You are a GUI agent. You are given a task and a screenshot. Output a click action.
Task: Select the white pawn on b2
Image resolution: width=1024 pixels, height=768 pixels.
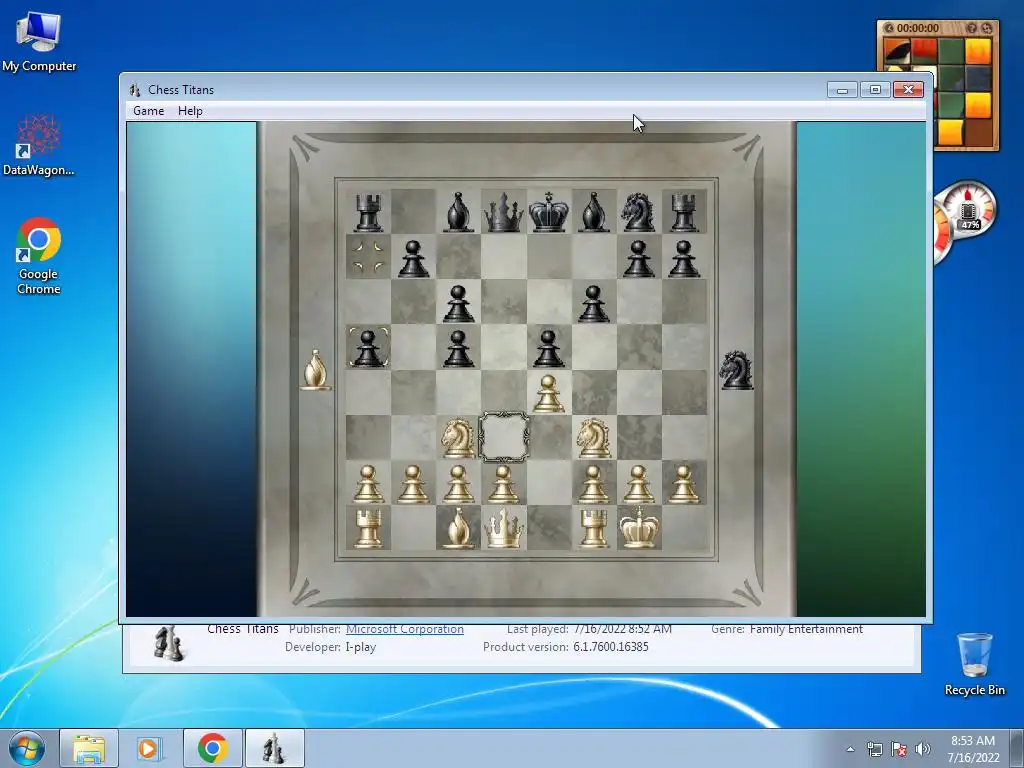413,484
